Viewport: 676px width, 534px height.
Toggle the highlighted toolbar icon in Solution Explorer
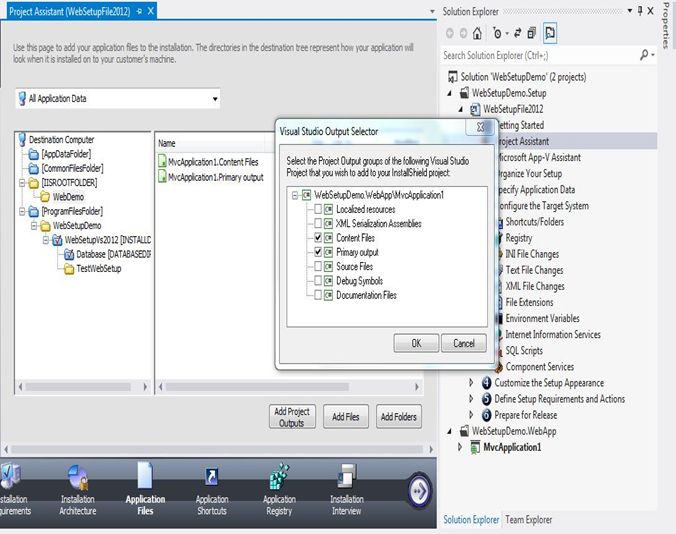550,33
